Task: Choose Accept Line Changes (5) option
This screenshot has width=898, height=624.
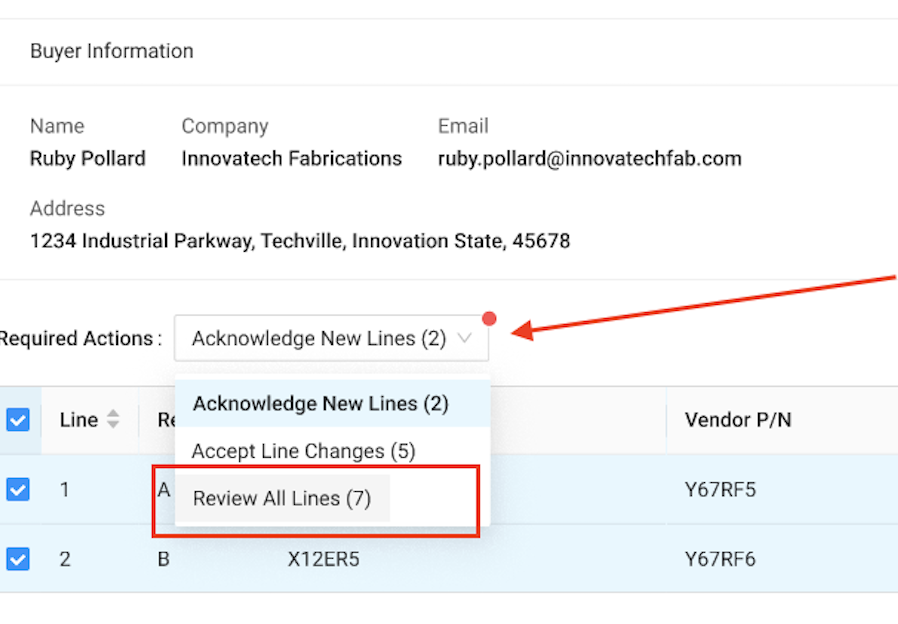Action: (x=332, y=451)
